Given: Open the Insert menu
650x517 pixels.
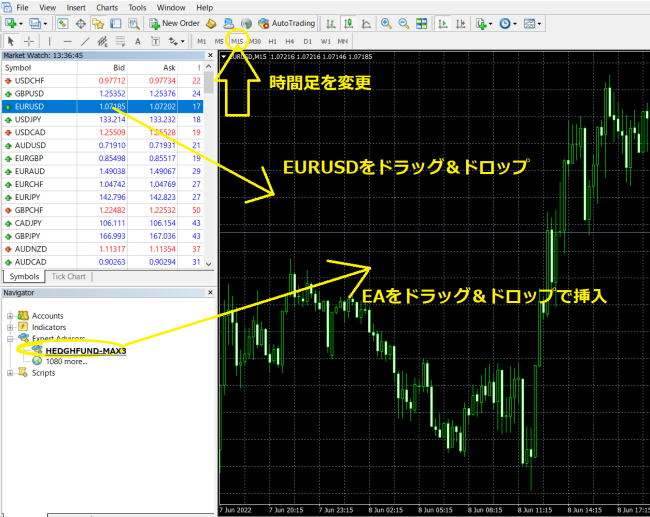Looking at the screenshot, I should point(76,7).
